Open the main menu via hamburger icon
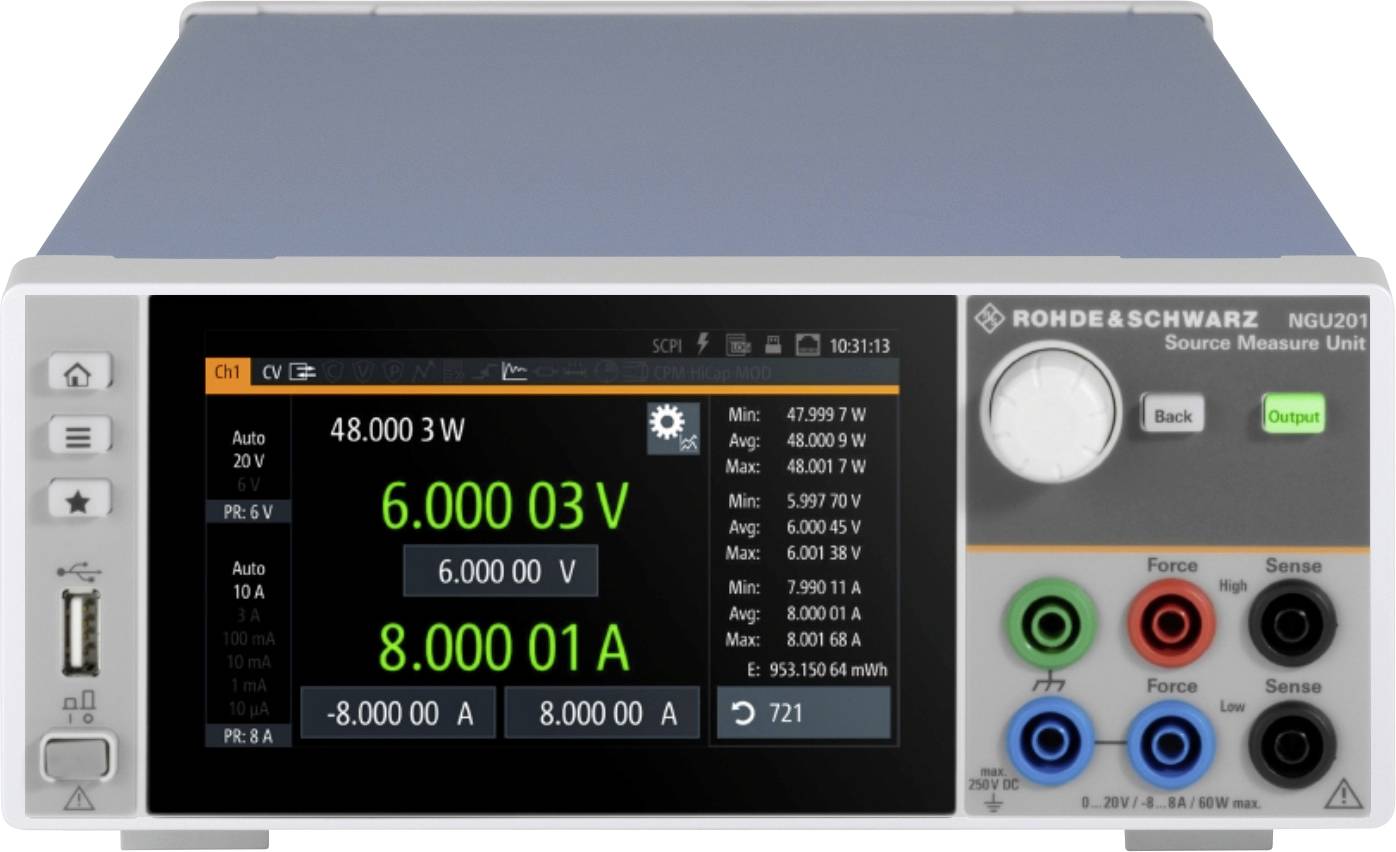The image size is (1396, 852). point(80,436)
